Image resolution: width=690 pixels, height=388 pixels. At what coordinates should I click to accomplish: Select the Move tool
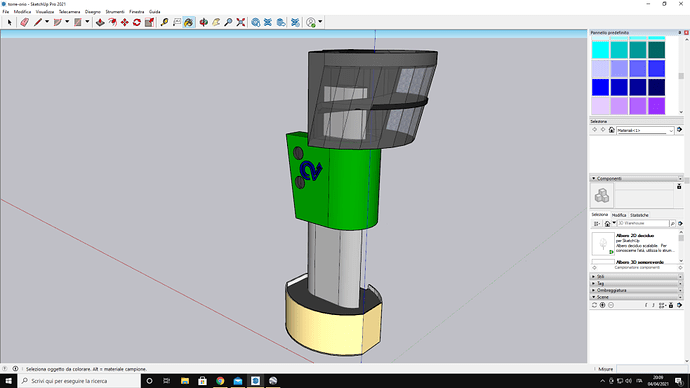[125, 22]
